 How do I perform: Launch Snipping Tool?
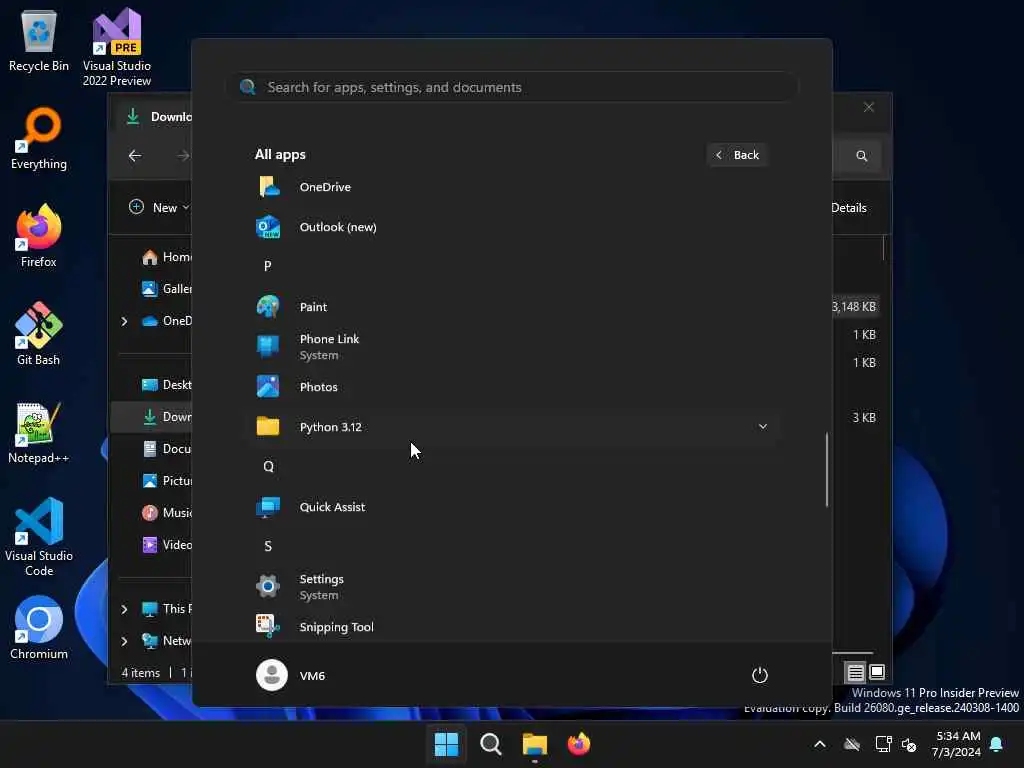coord(513,627)
